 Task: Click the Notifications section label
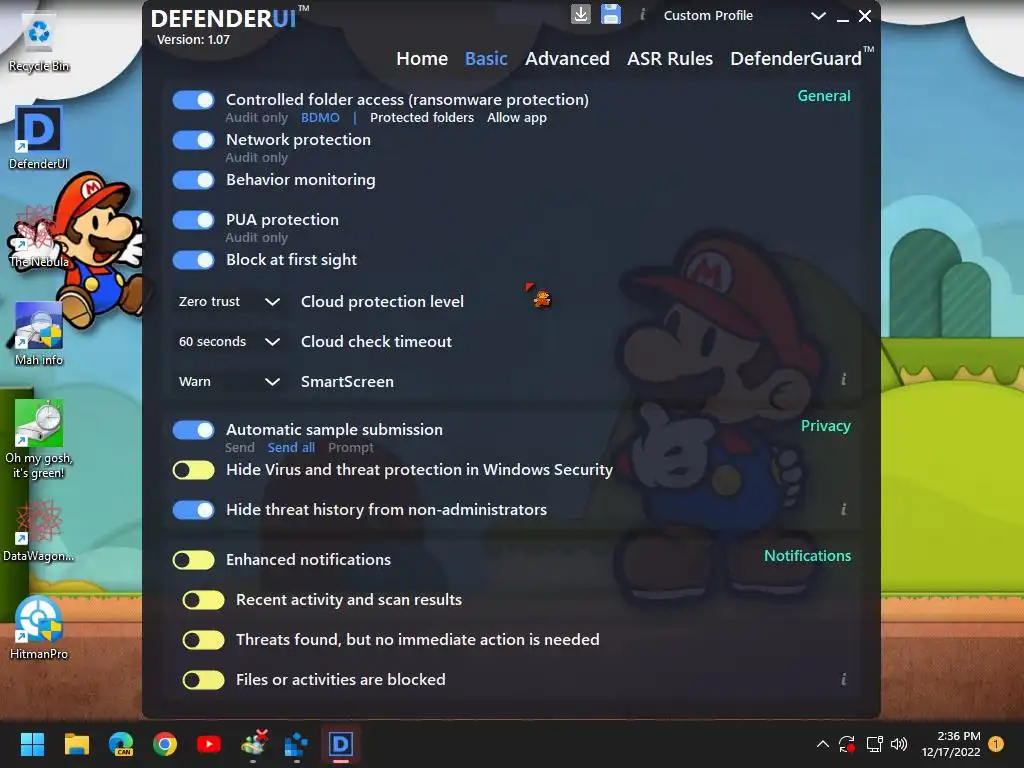coord(807,556)
